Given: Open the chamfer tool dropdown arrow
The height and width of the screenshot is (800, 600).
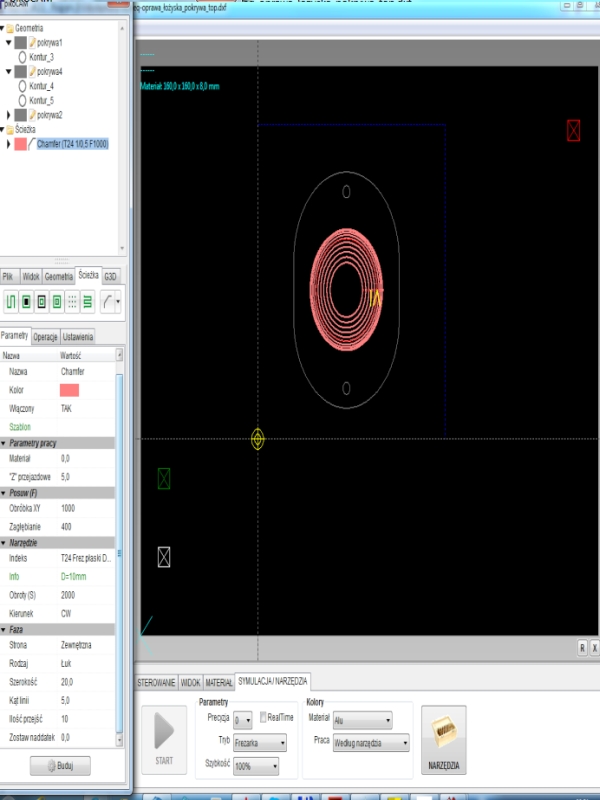Looking at the screenshot, I should 118,302.
